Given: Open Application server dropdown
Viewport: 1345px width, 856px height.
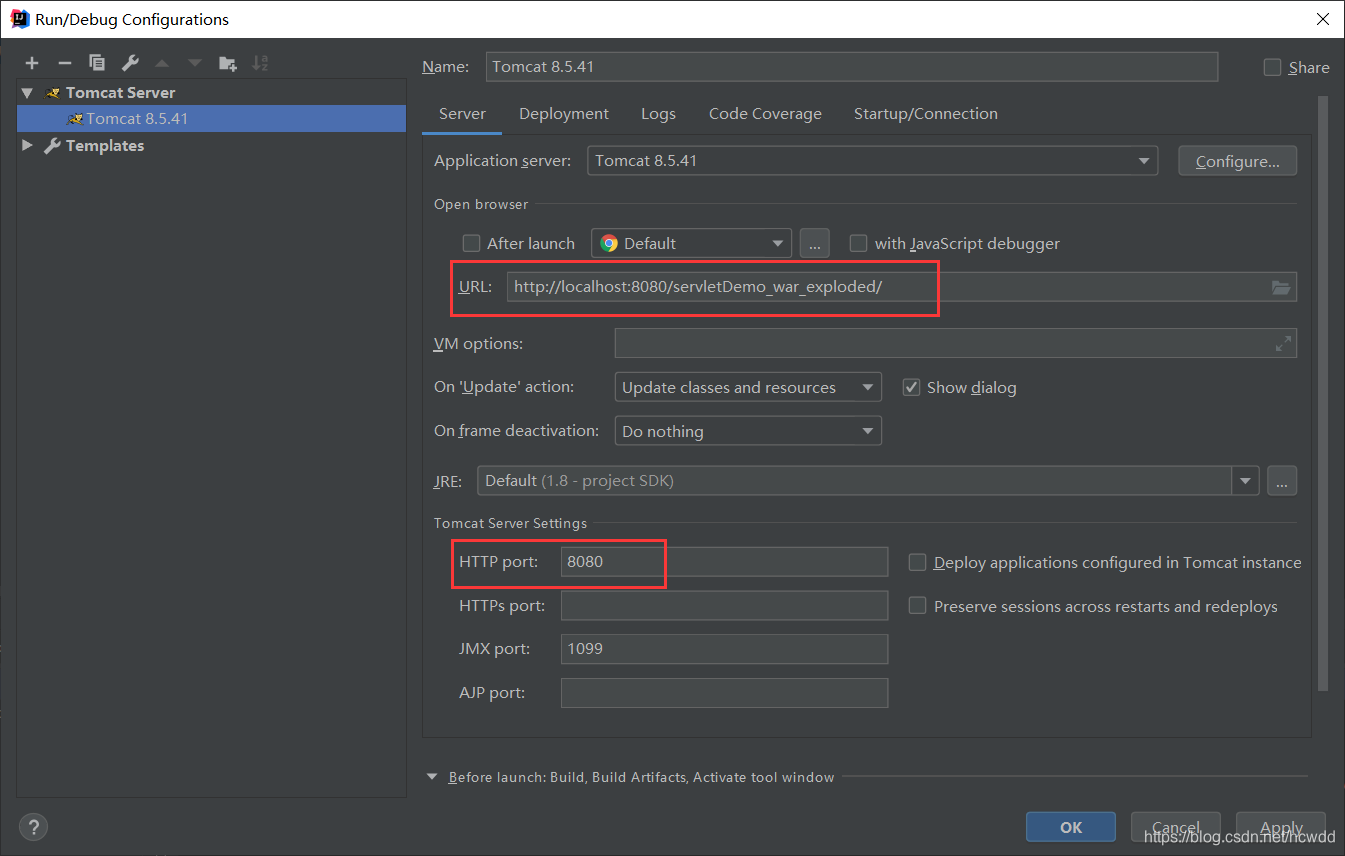Looking at the screenshot, I should click(x=872, y=160).
